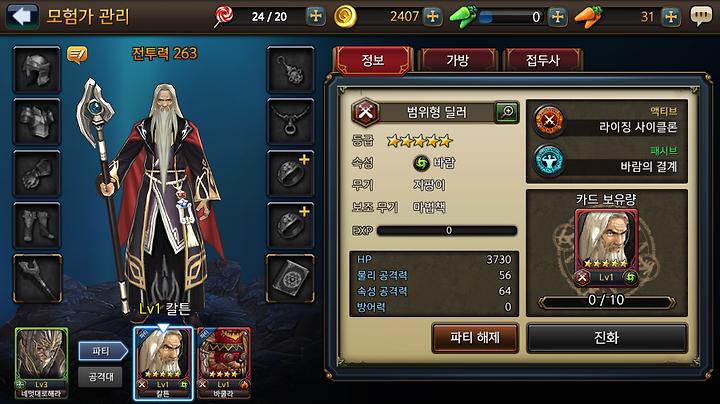The height and width of the screenshot is (404, 720).
Task: Toggle the 파티 roster filter
Action: 102,351
